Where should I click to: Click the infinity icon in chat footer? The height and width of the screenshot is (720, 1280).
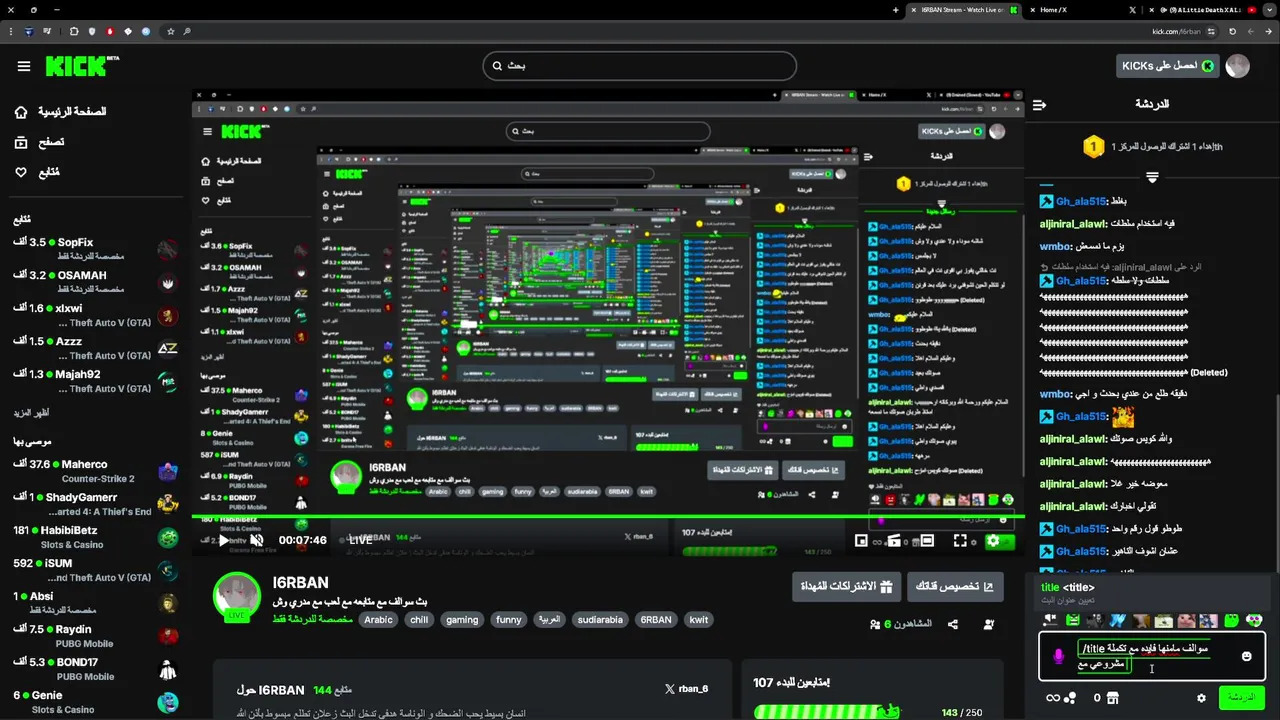coord(1053,698)
